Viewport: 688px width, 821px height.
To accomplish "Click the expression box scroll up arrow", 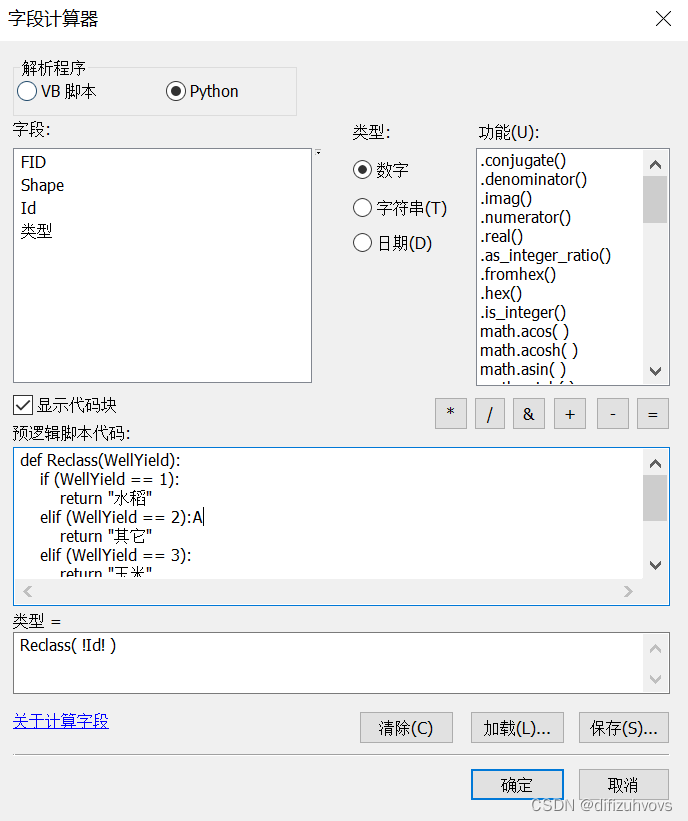I will tap(655, 649).
